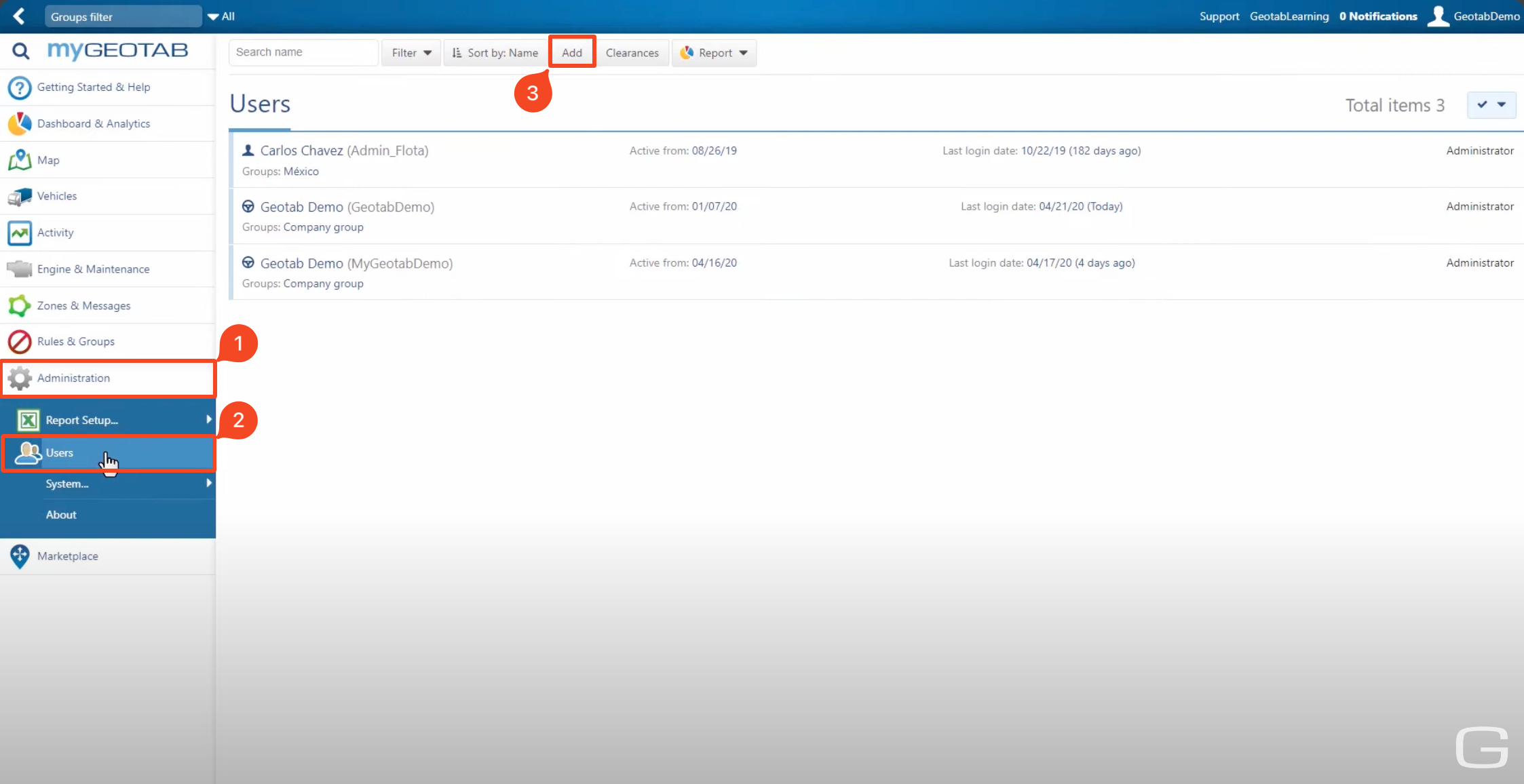This screenshot has height=784, width=1524.
Task: Open the Filter dropdown
Action: [x=411, y=52]
